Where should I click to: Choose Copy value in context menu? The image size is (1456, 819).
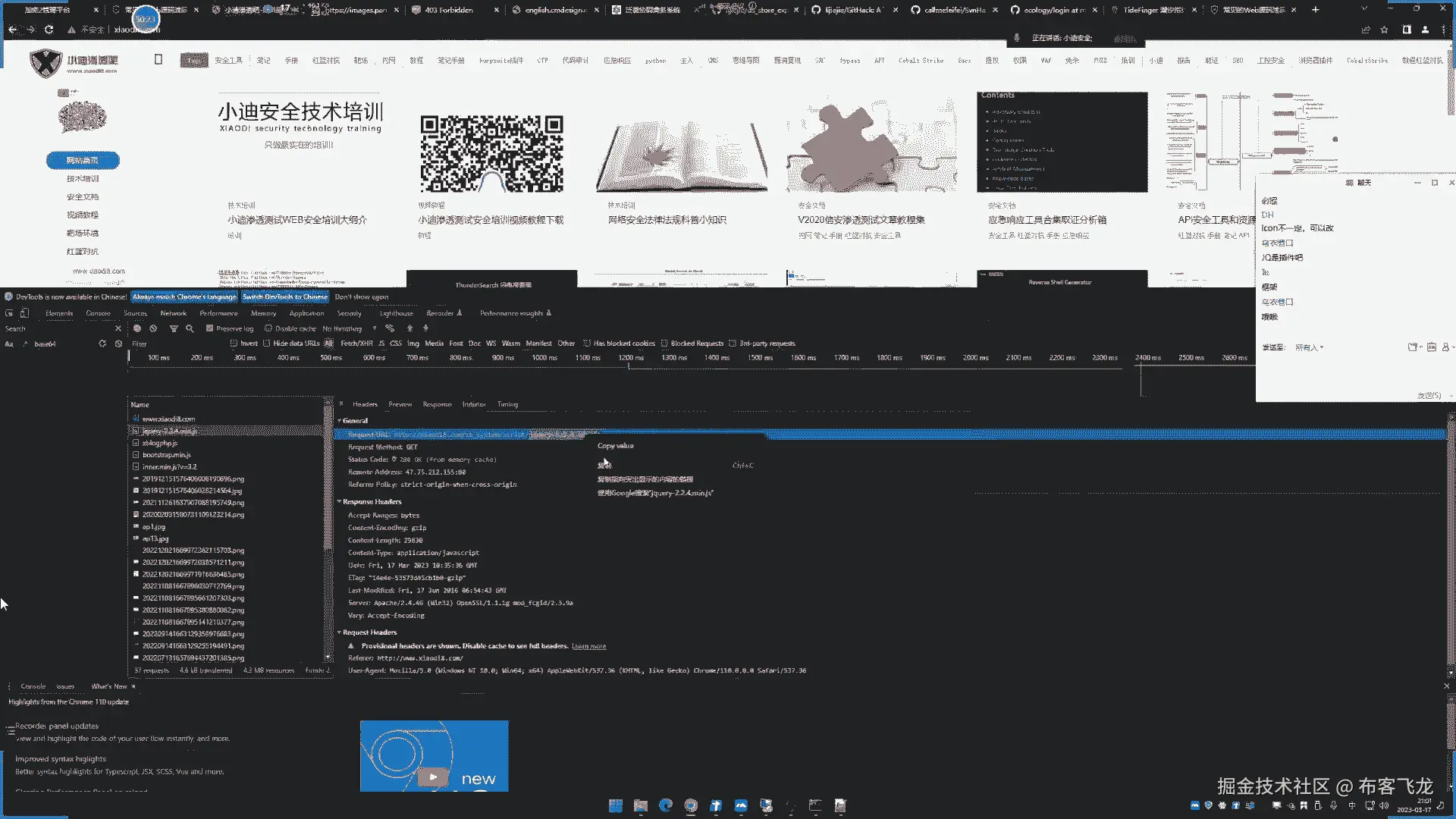[615, 446]
